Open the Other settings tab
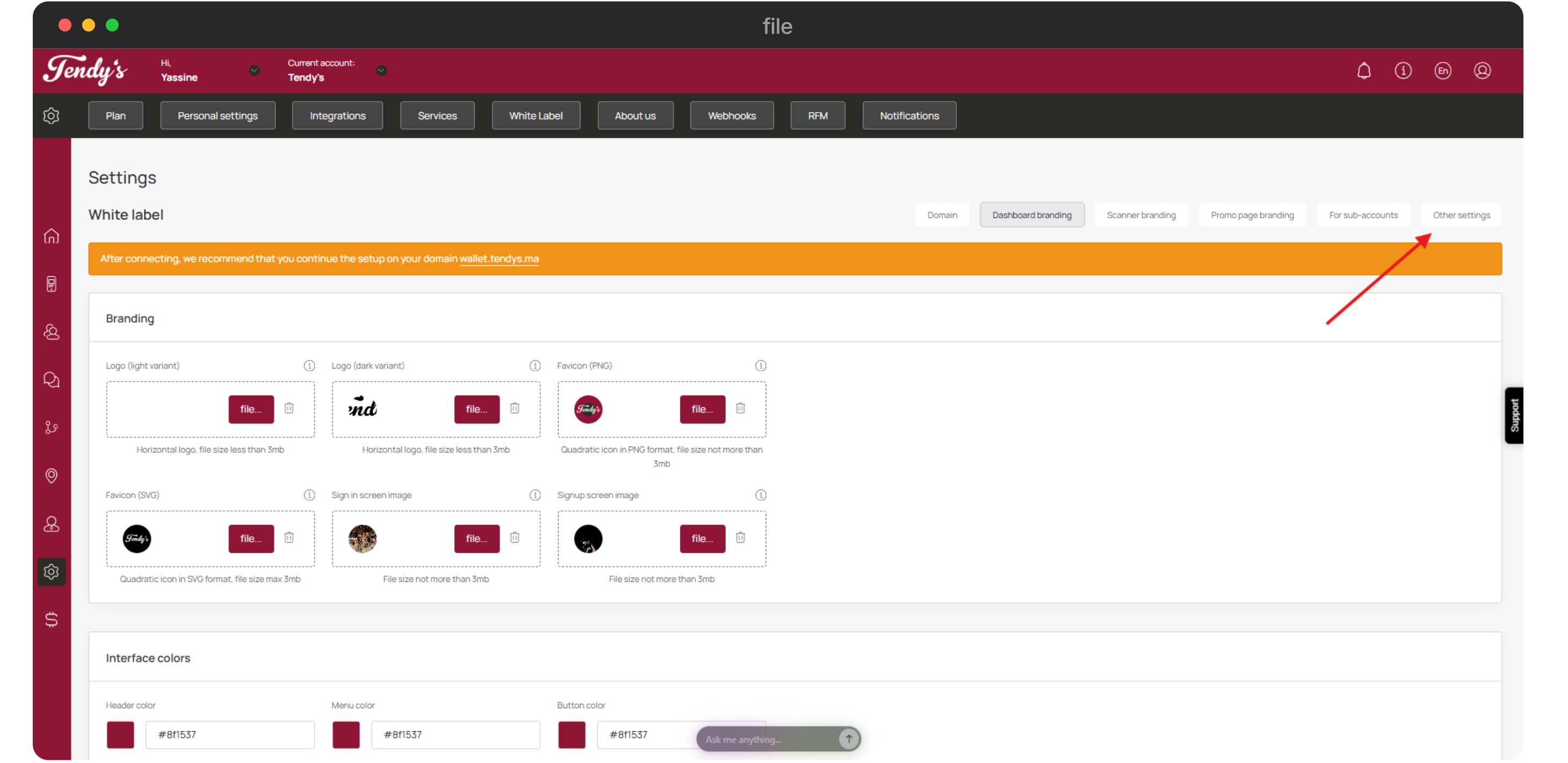1568x763 pixels. (x=1461, y=215)
